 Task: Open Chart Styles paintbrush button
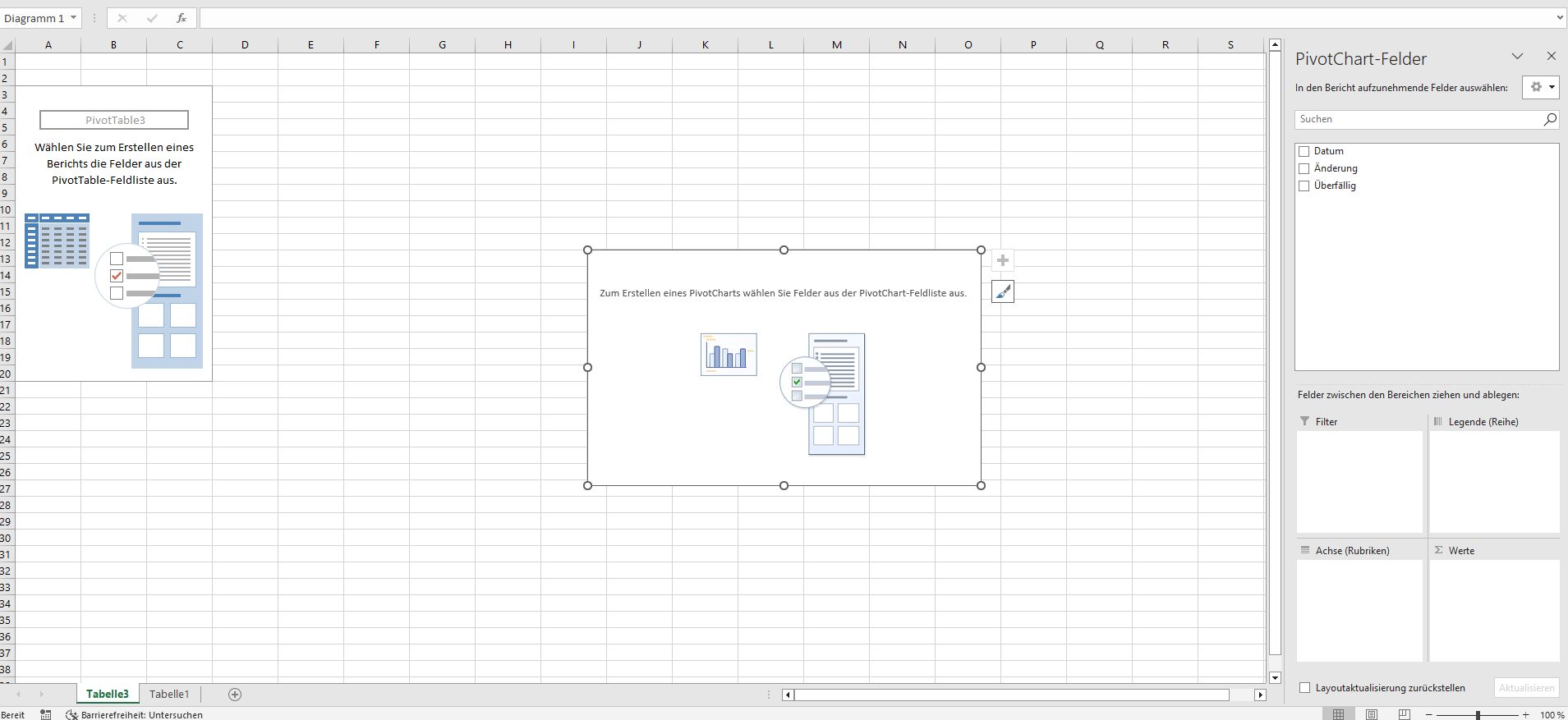pyautogui.click(x=1002, y=291)
